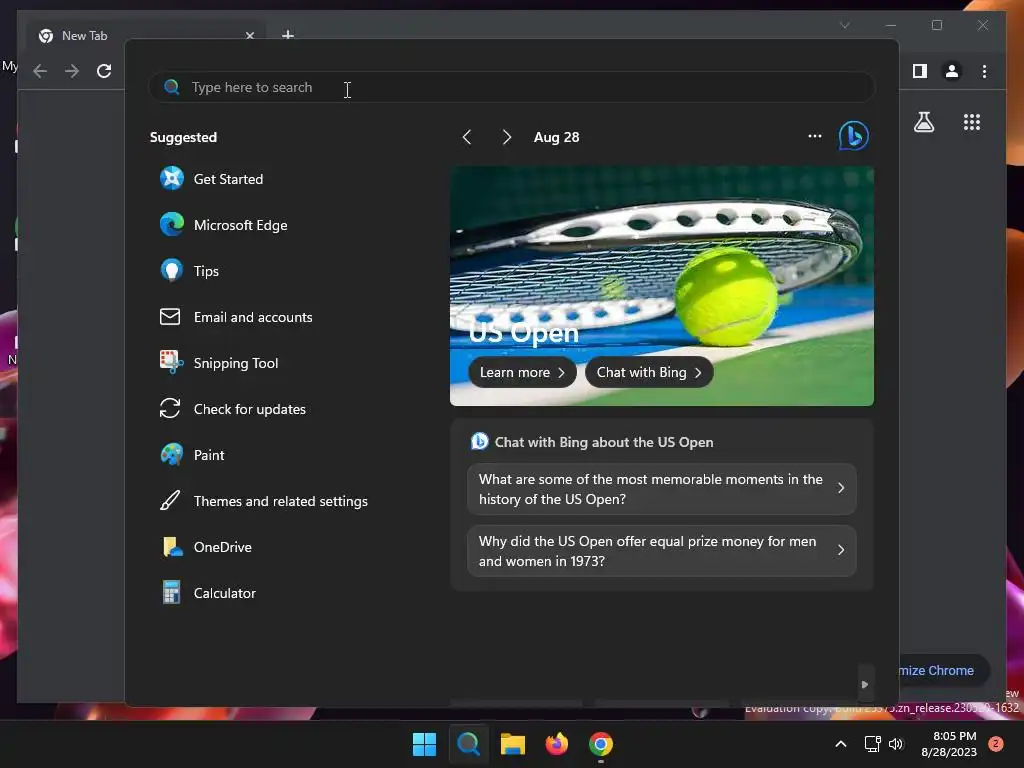Open the taskbar clock and date
The height and width of the screenshot is (768, 1024).
(949, 744)
